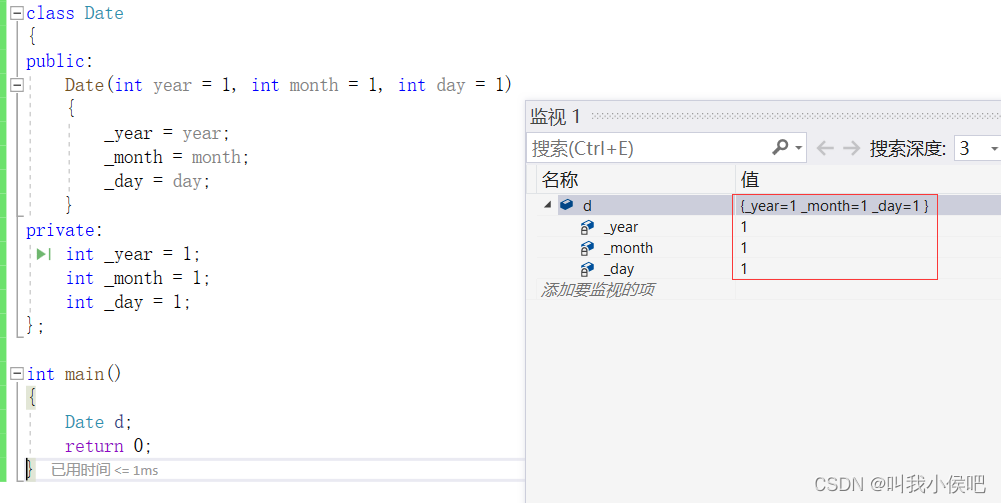The image size is (1001, 503).
Task: Open the search options dropdown arrow
Action: pos(799,148)
